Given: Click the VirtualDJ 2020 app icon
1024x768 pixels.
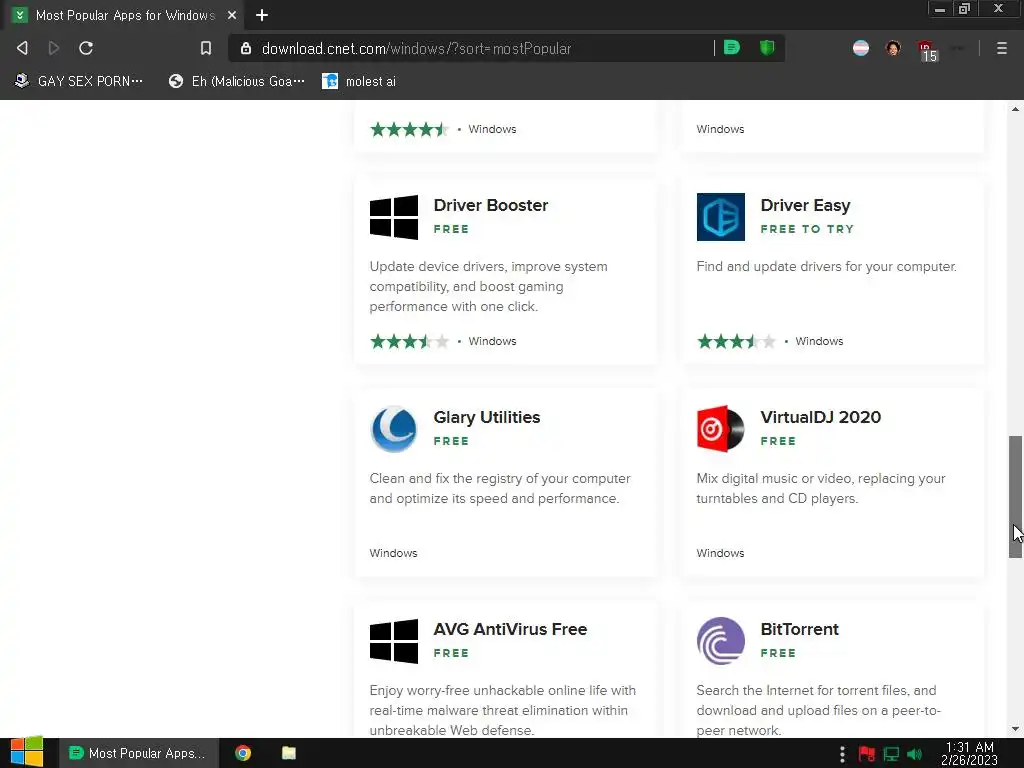Looking at the screenshot, I should (720, 429).
